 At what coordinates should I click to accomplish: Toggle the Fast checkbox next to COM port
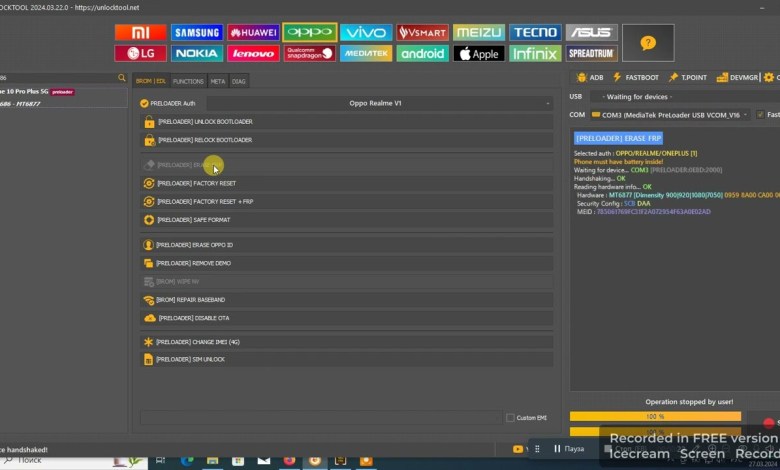[760, 115]
